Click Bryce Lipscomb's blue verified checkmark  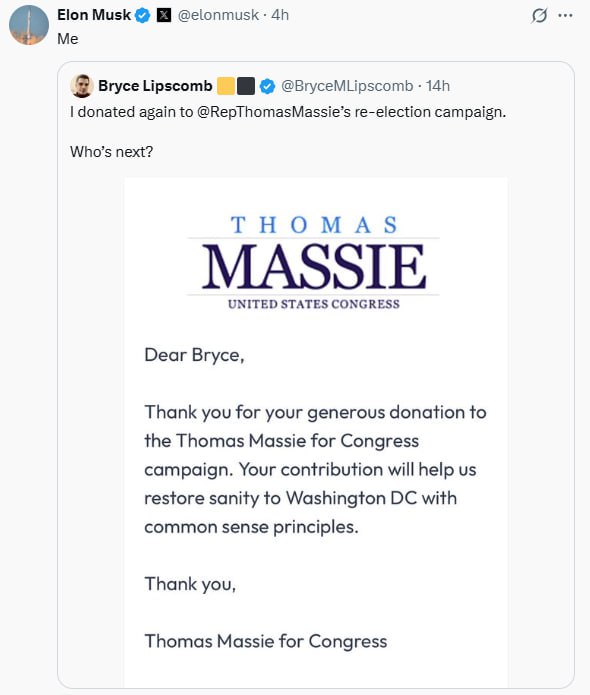tap(267, 86)
